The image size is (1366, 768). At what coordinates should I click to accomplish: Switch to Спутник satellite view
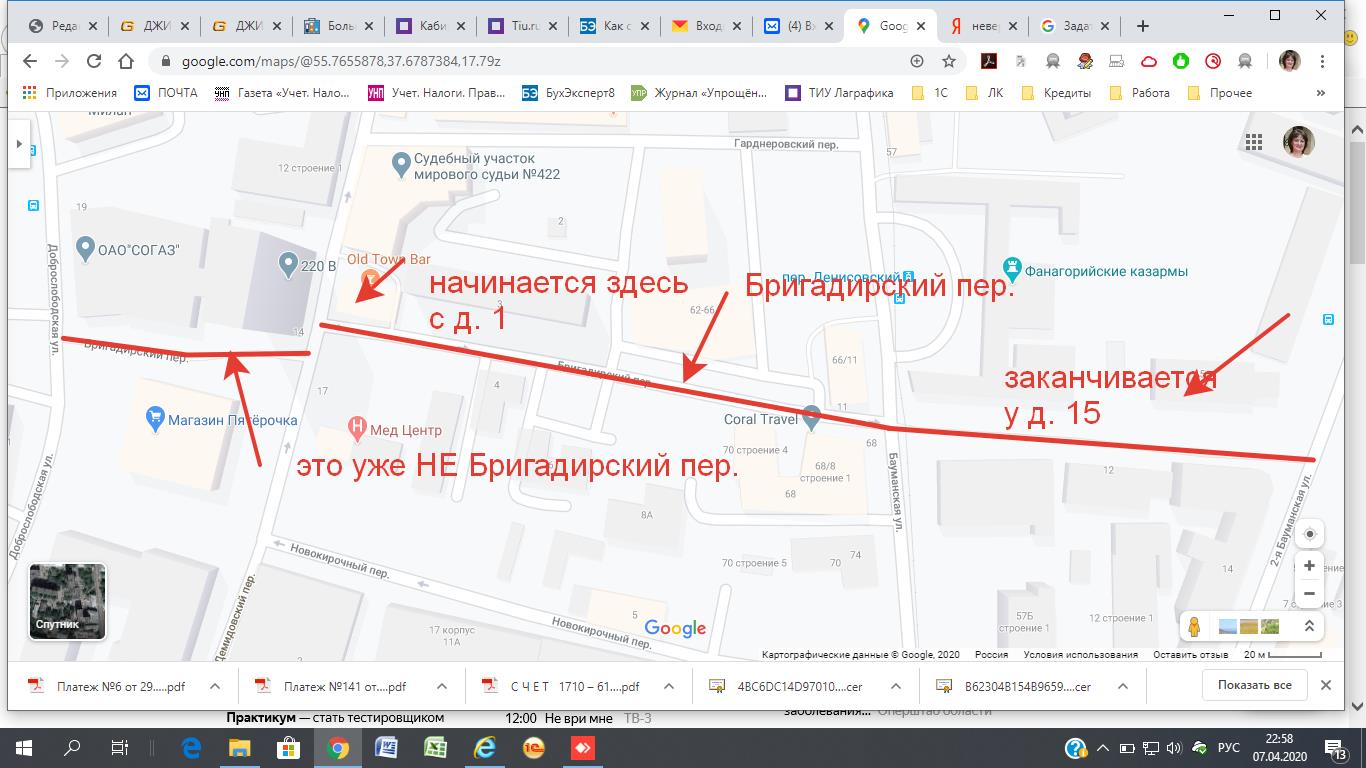point(68,602)
